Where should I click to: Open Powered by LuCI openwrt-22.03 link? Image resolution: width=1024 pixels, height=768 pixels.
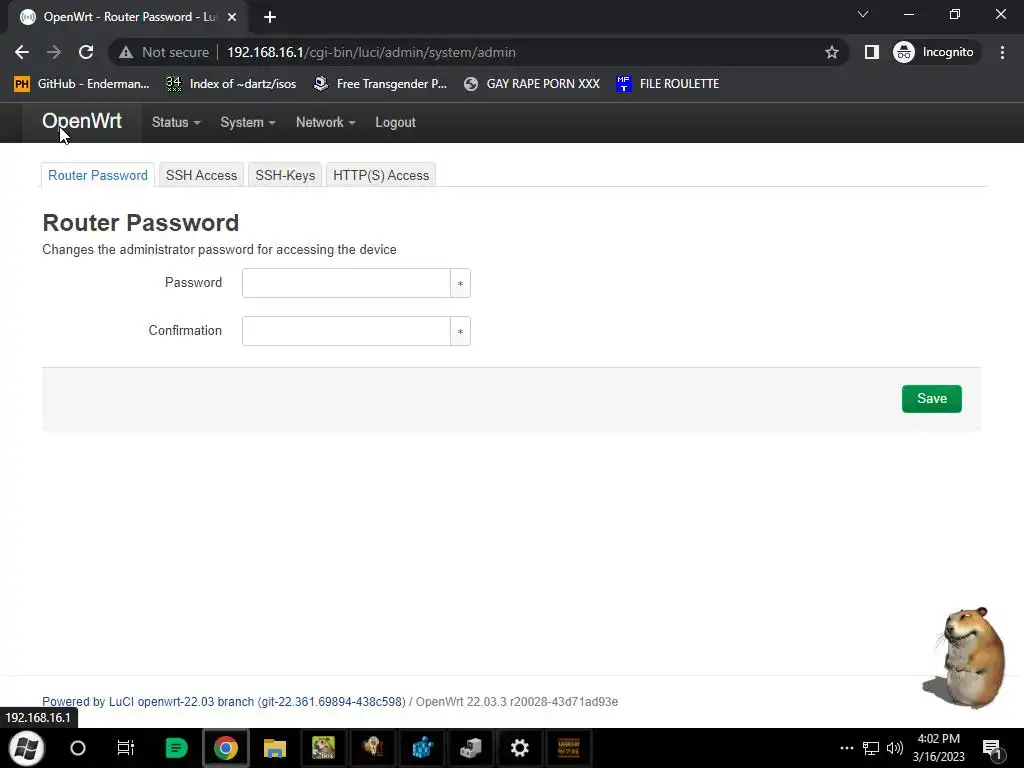pyautogui.click(x=223, y=701)
